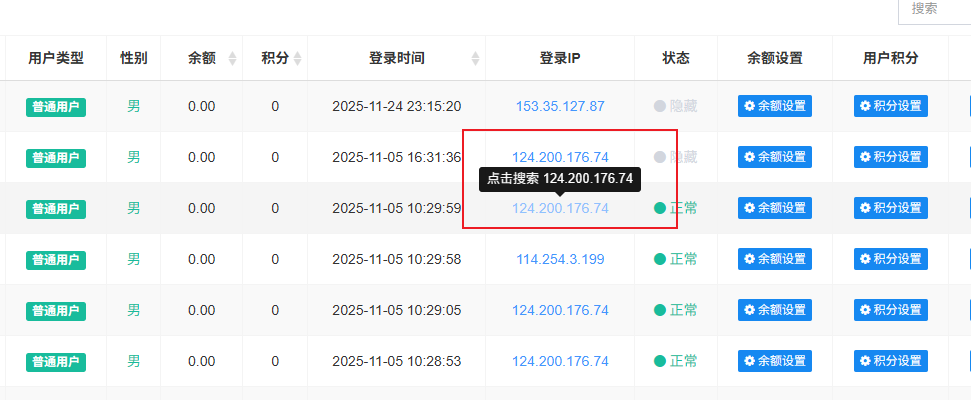
Task: Sort the table by 积分 column arrows
Action: point(297,59)
